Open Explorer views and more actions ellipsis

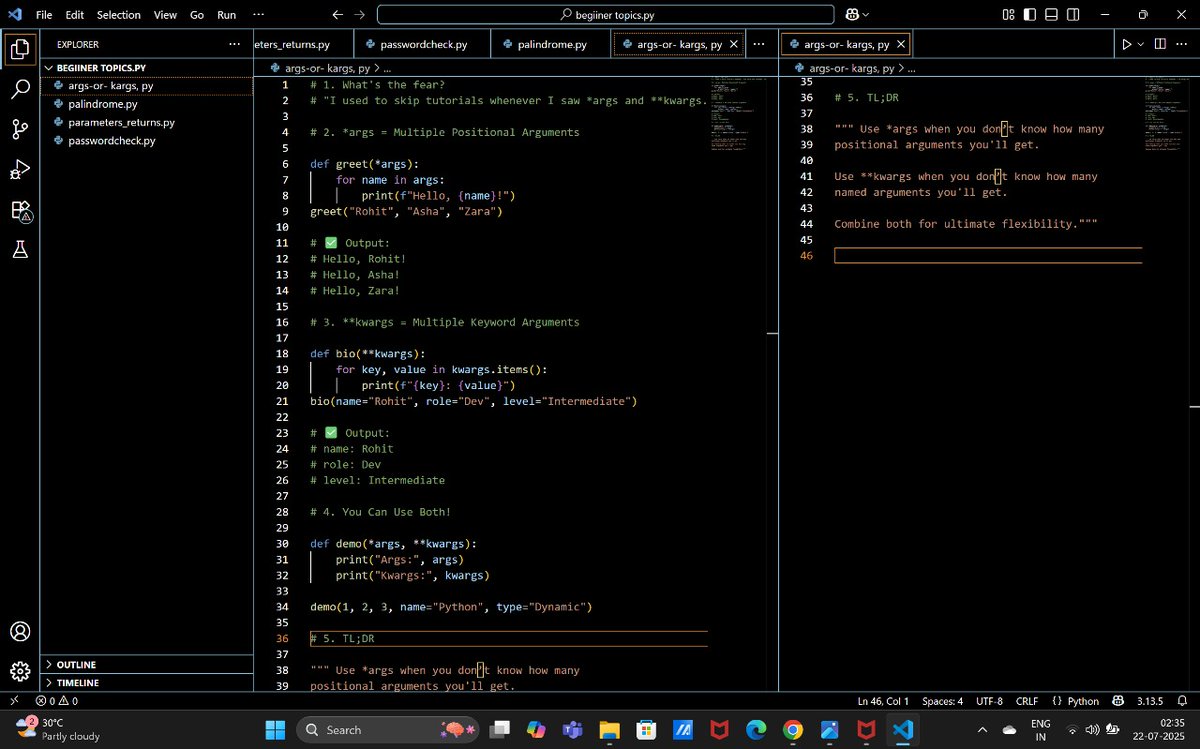[234, 44]
